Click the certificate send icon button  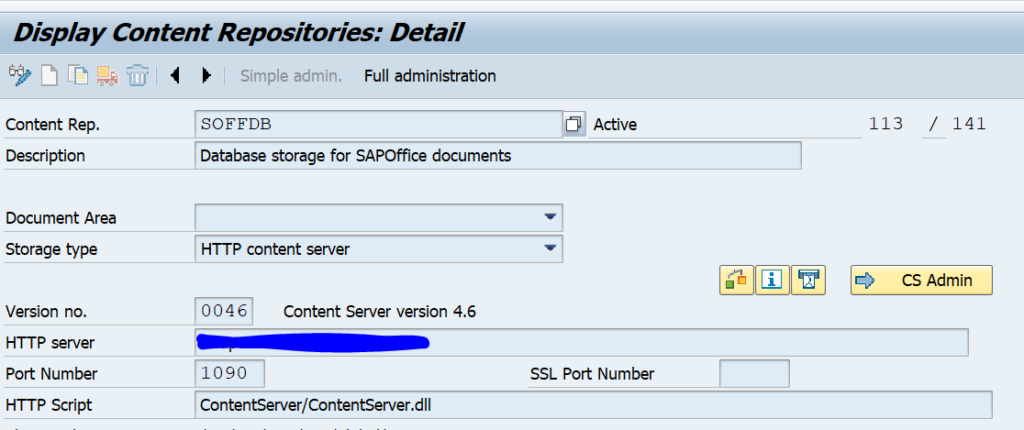coord(807,280)
